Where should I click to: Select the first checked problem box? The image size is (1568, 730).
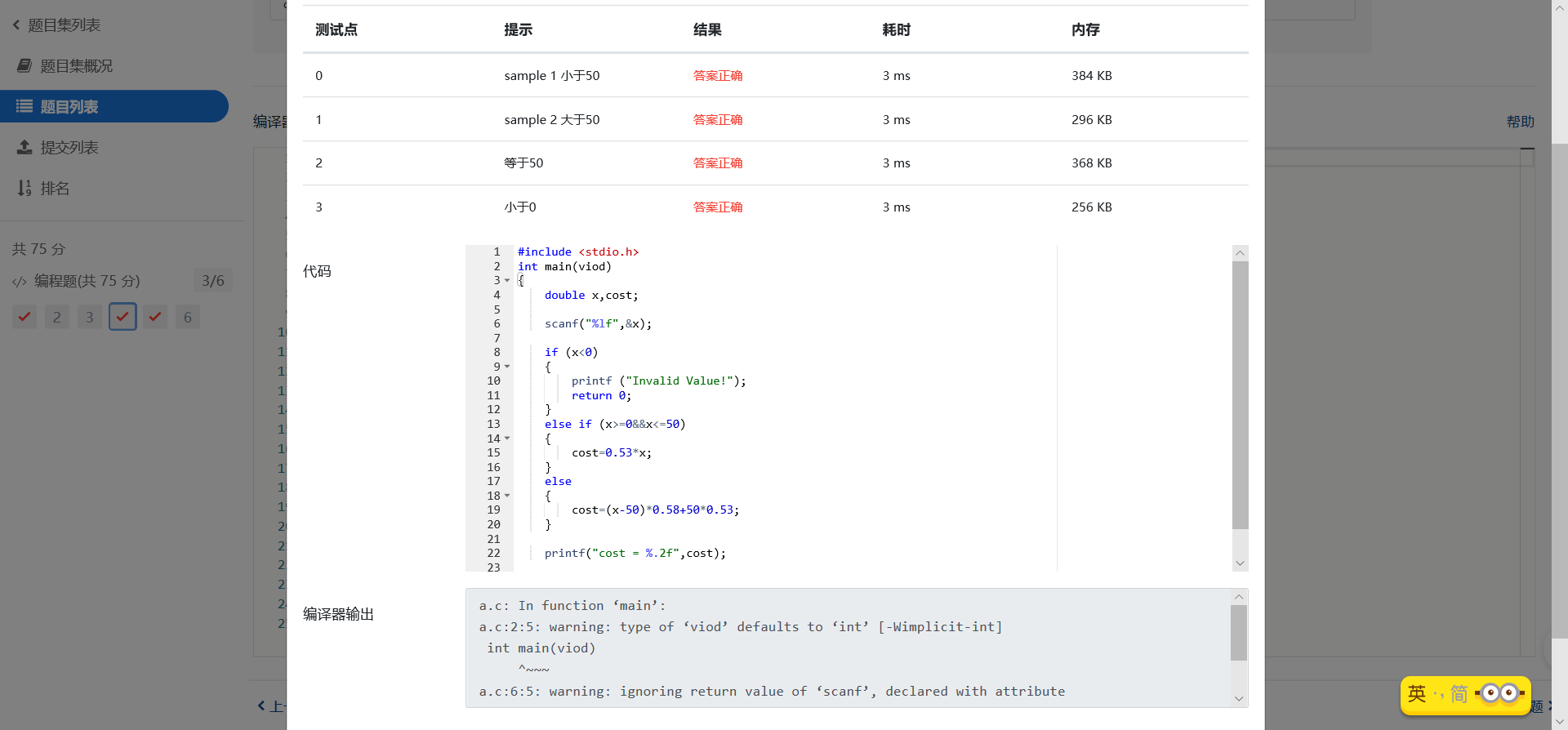(x=24, y=317)
